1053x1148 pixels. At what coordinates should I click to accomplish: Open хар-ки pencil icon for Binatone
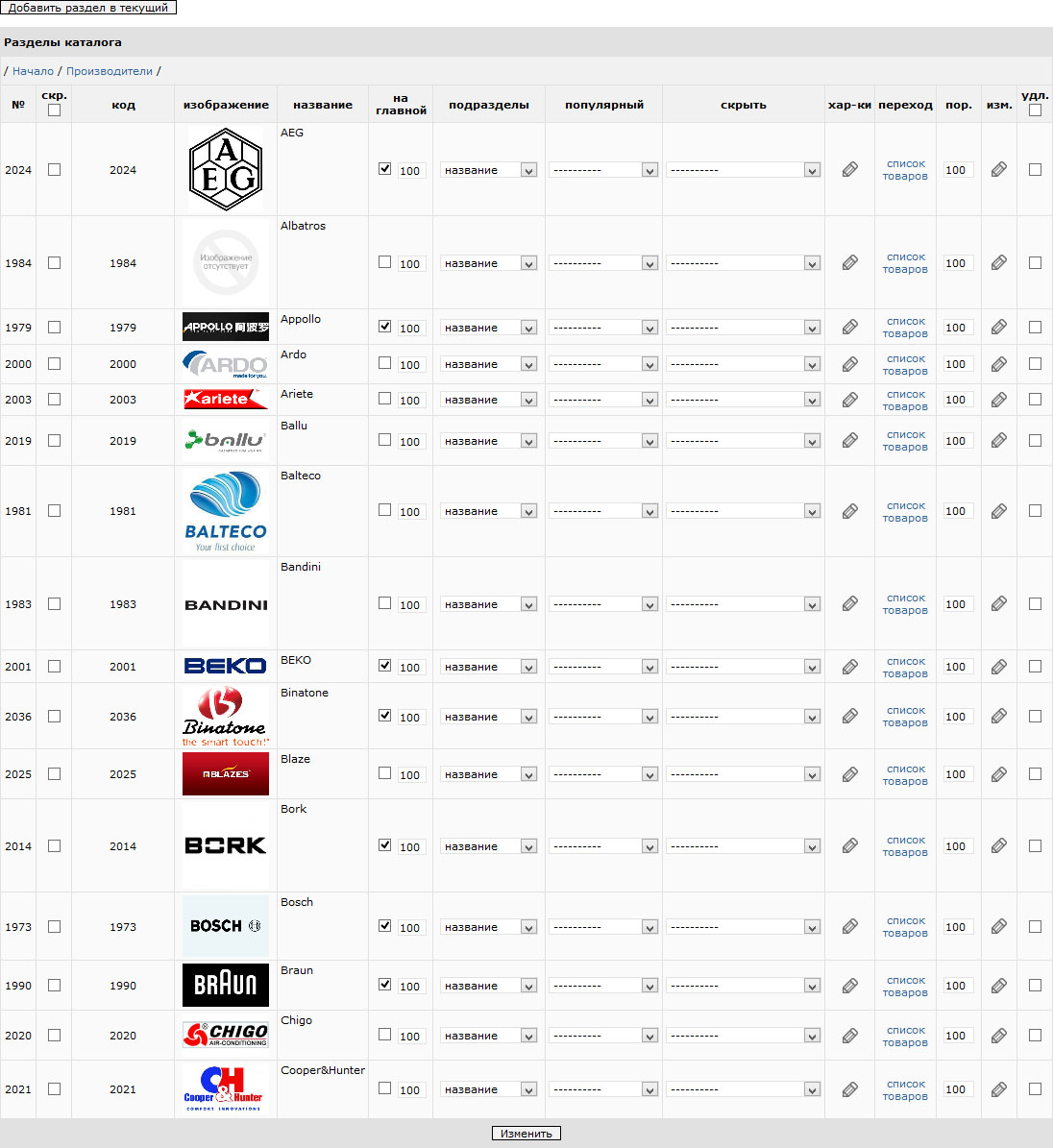point(849,717)
